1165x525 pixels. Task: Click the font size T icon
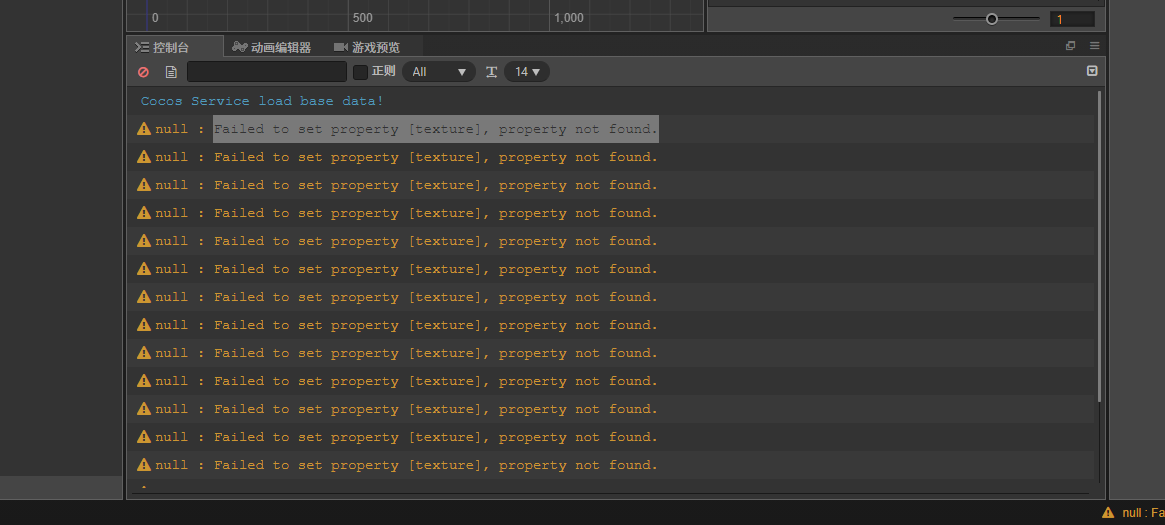pyautogui.click(x=491, y=72)
